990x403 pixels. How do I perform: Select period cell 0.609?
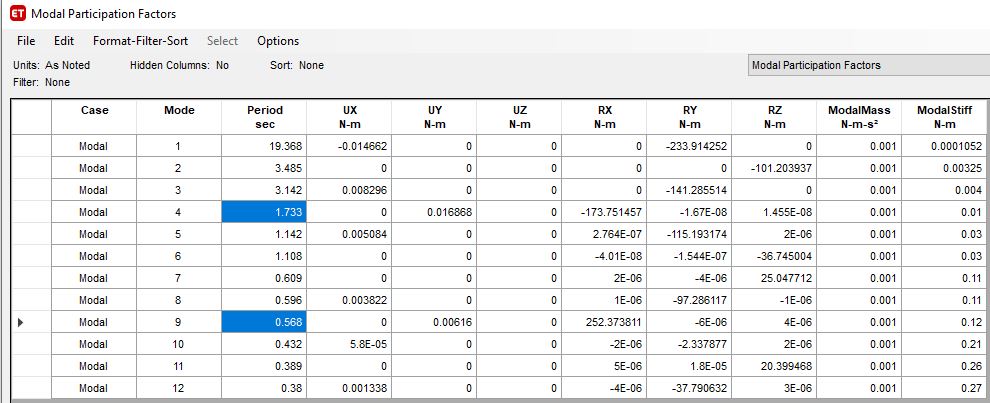pos(264,278)
